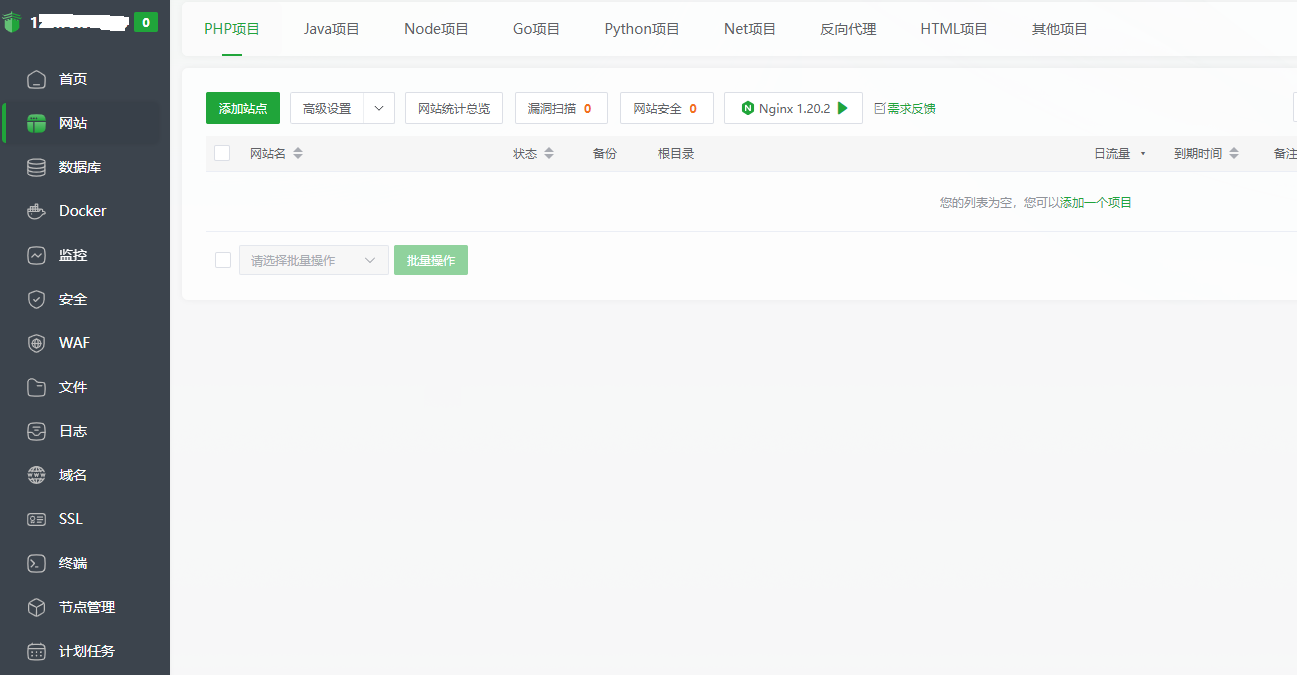Click the 添加站点 button
The image size is (1297, 675).
[242, 107]
